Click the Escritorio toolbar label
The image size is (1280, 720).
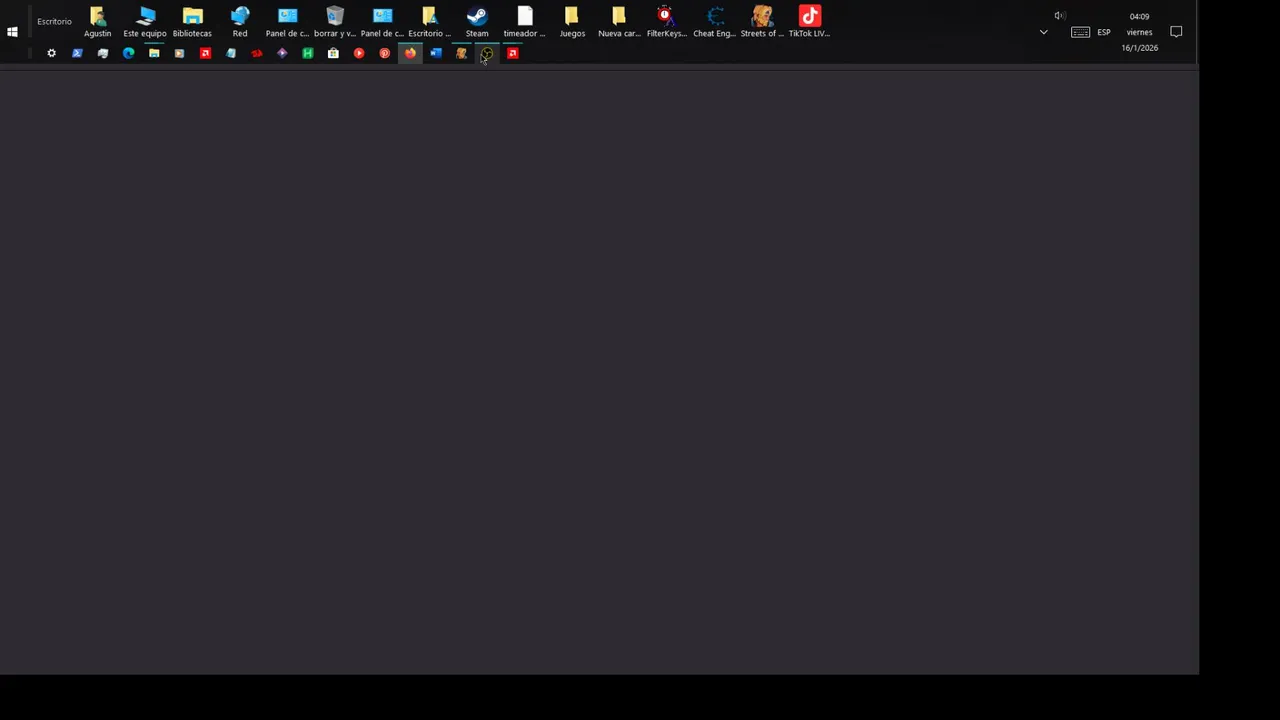(54, 21)
